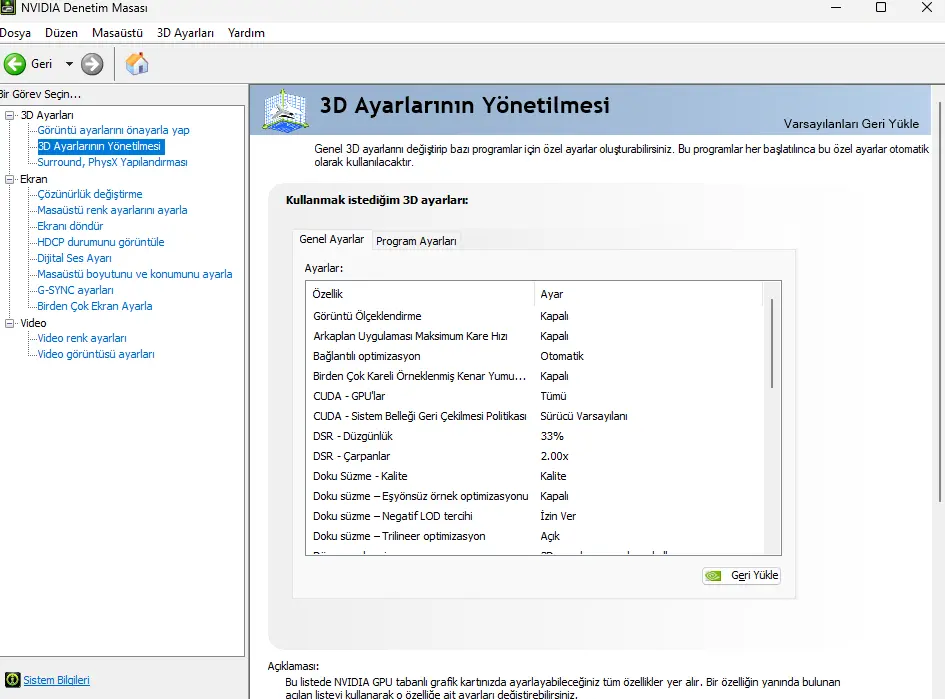Click the 33% DSR smoothness value
This screenshot has height=699, width=945.
552,436
